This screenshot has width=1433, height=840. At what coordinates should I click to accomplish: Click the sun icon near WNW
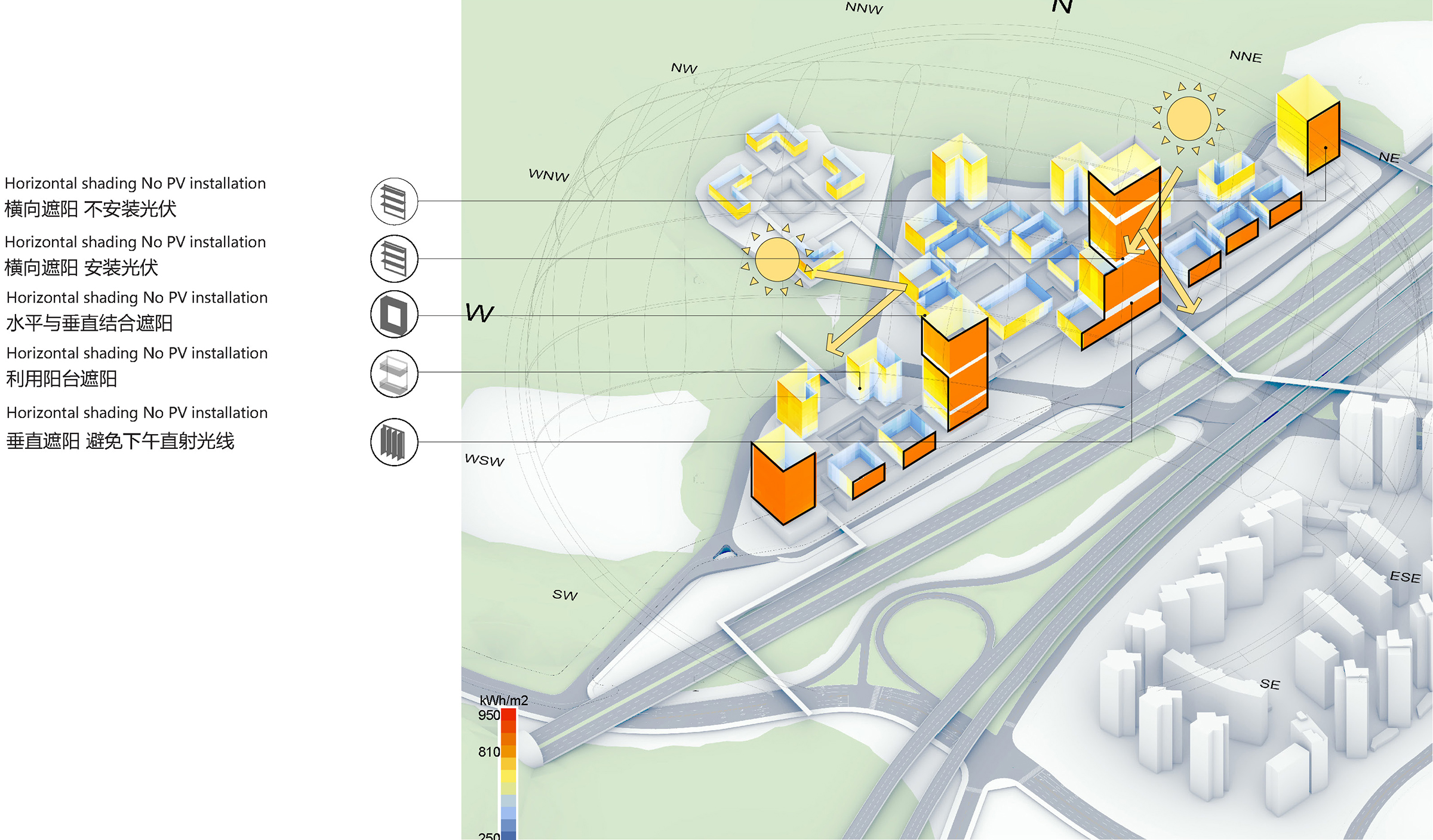[777, 260]
